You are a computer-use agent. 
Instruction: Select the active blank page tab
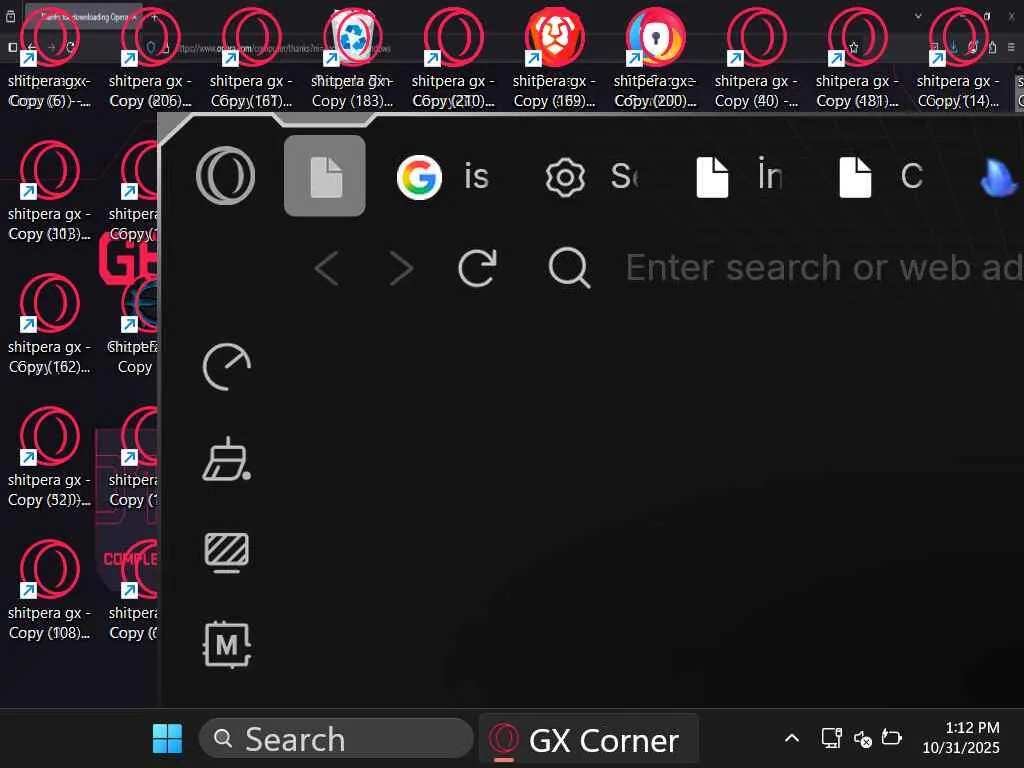coord(325,176)
